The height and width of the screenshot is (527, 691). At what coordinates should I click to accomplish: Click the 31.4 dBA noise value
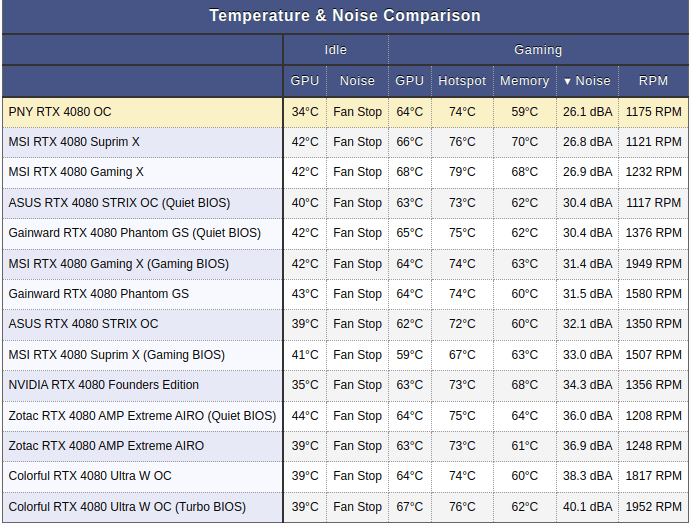[587, 264]
